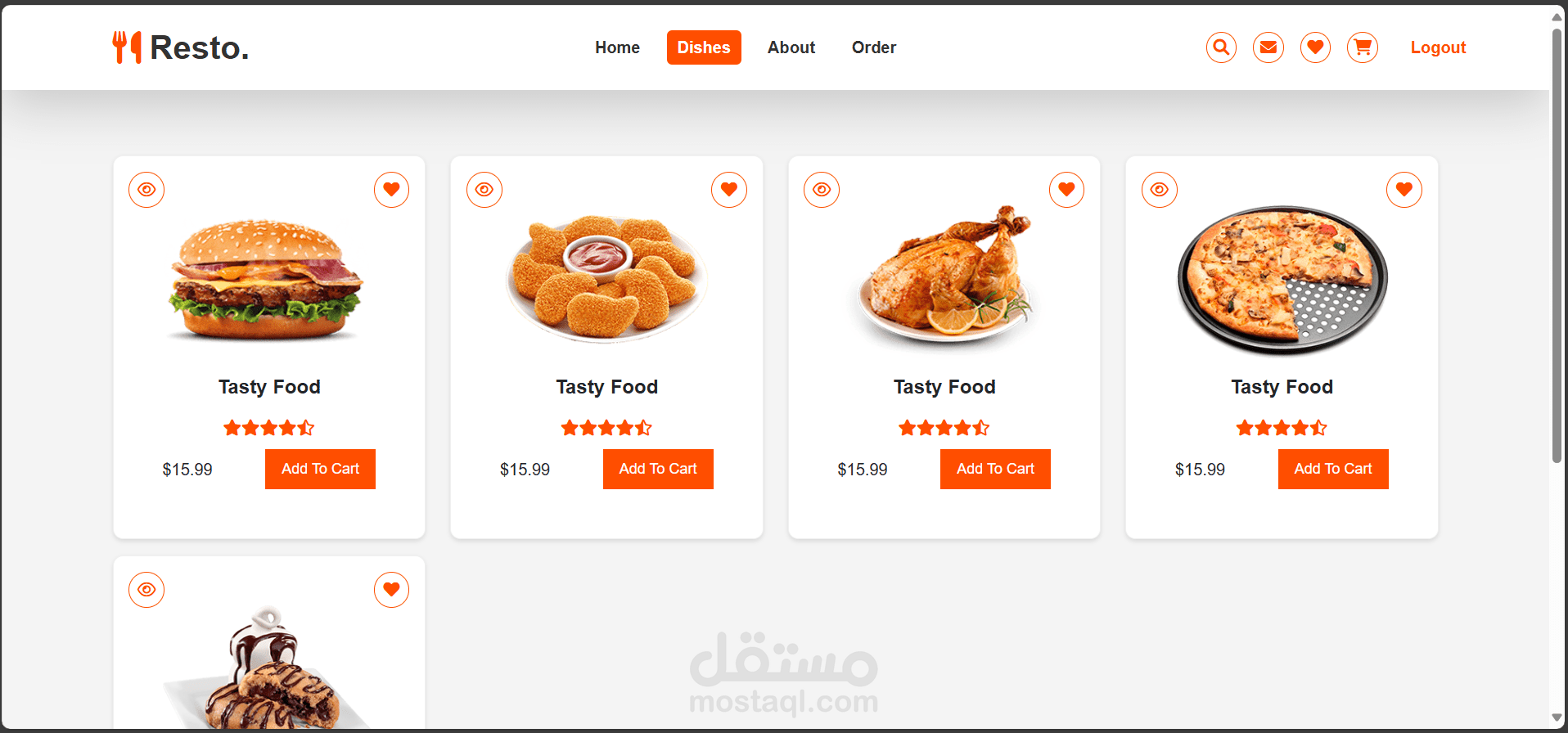Quick view the chocolate dessert via eye icon
The image size is (1568, 733).
pyautogui.click(x=146, y=590)
